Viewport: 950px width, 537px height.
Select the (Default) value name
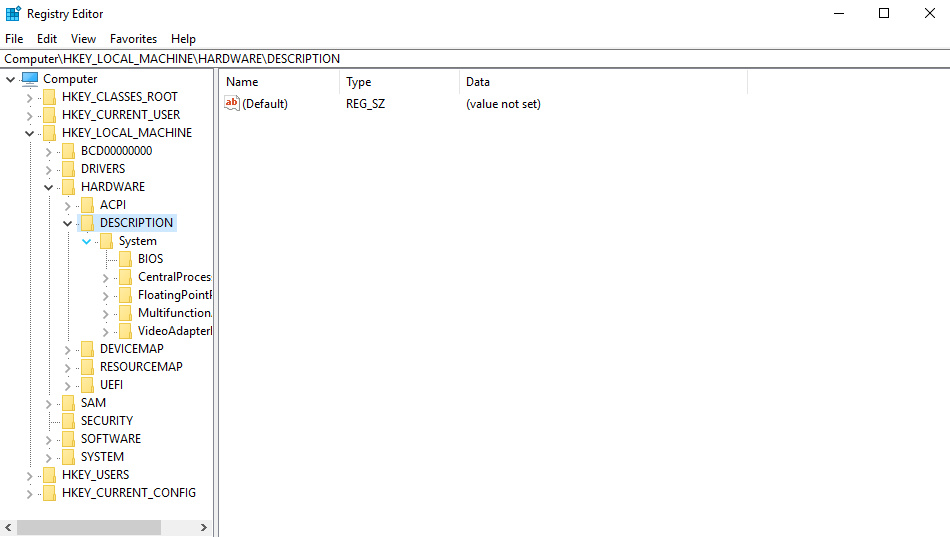(x=265, y=104)
